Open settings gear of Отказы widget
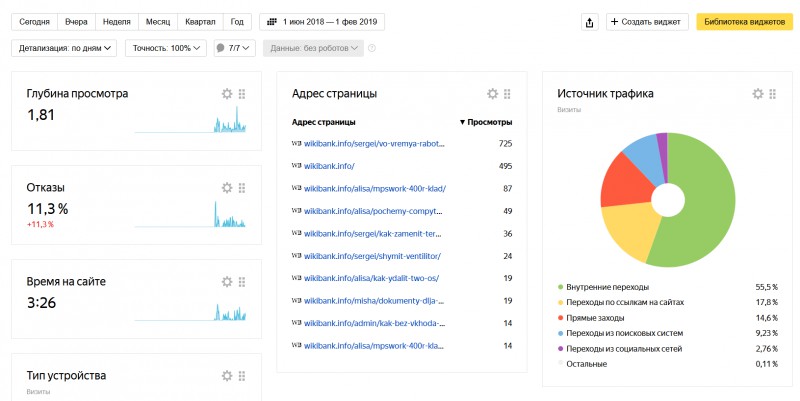Screen dimensions: 800x401 (x=227, y=188)
